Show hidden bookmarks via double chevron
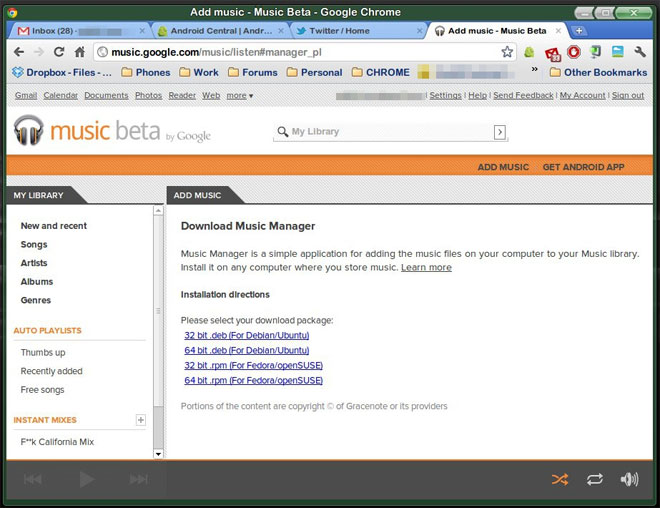This screenshot has width=660, height=508. click(534, 69)
